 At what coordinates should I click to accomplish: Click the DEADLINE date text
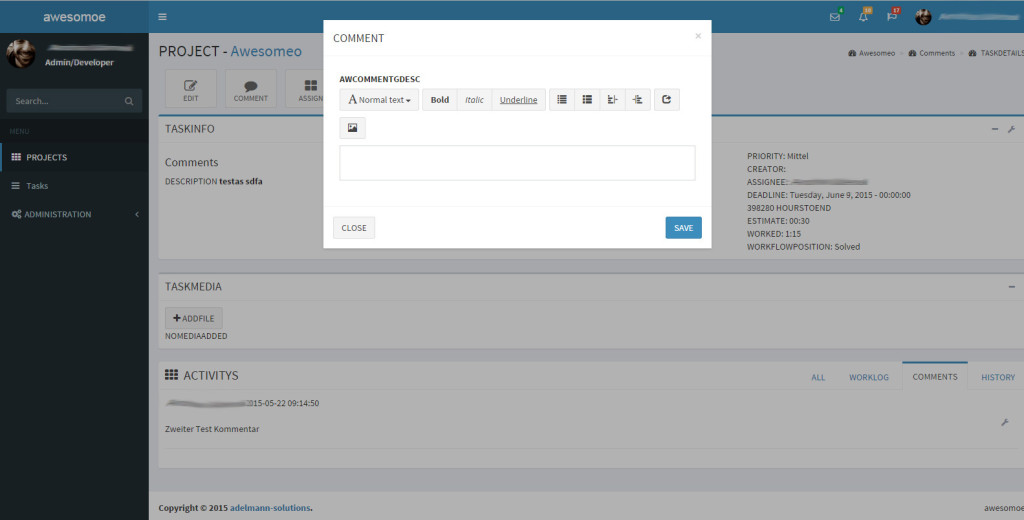829,195
